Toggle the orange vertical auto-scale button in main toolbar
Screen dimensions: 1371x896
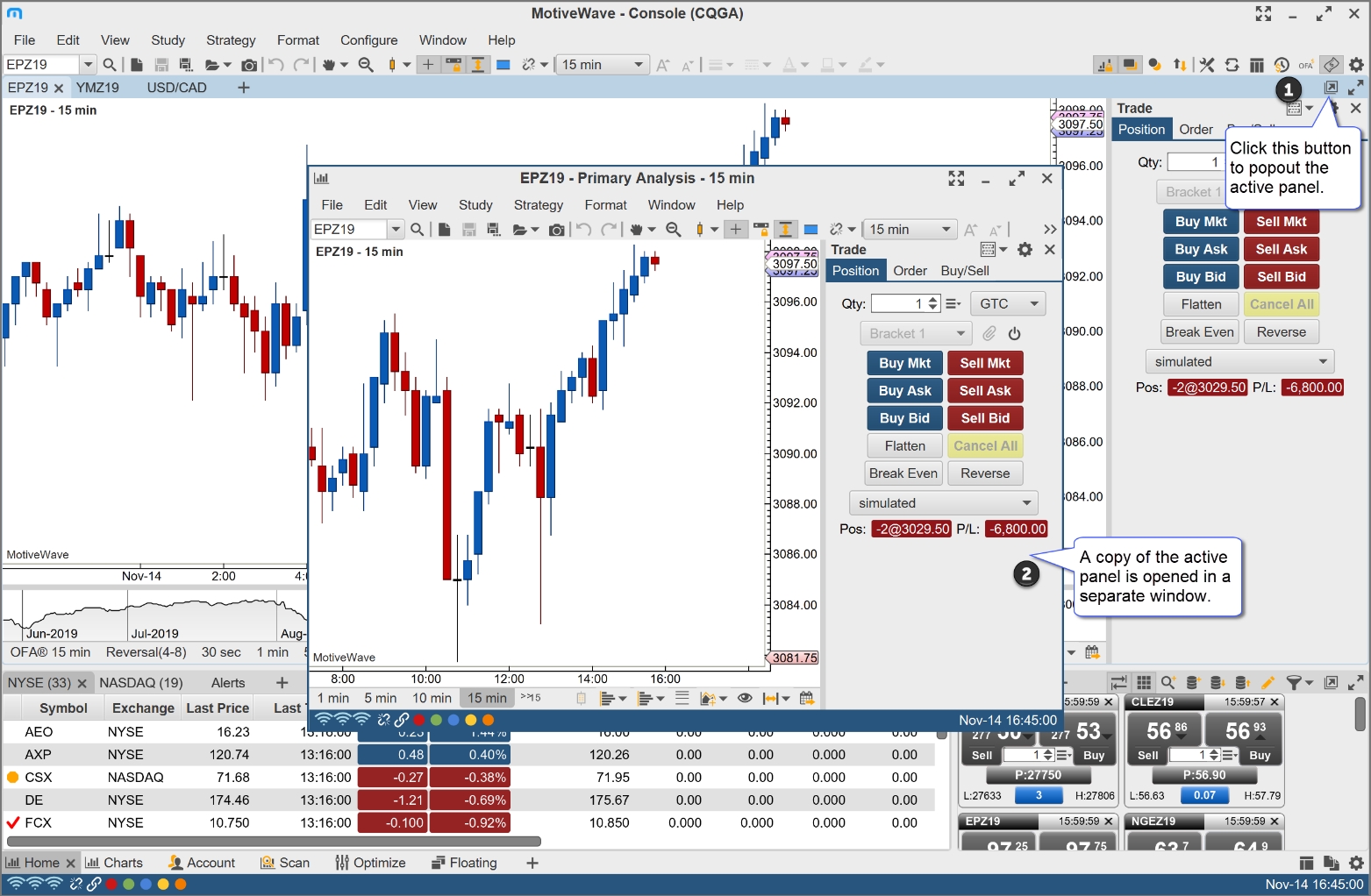[x=478, y=65]
